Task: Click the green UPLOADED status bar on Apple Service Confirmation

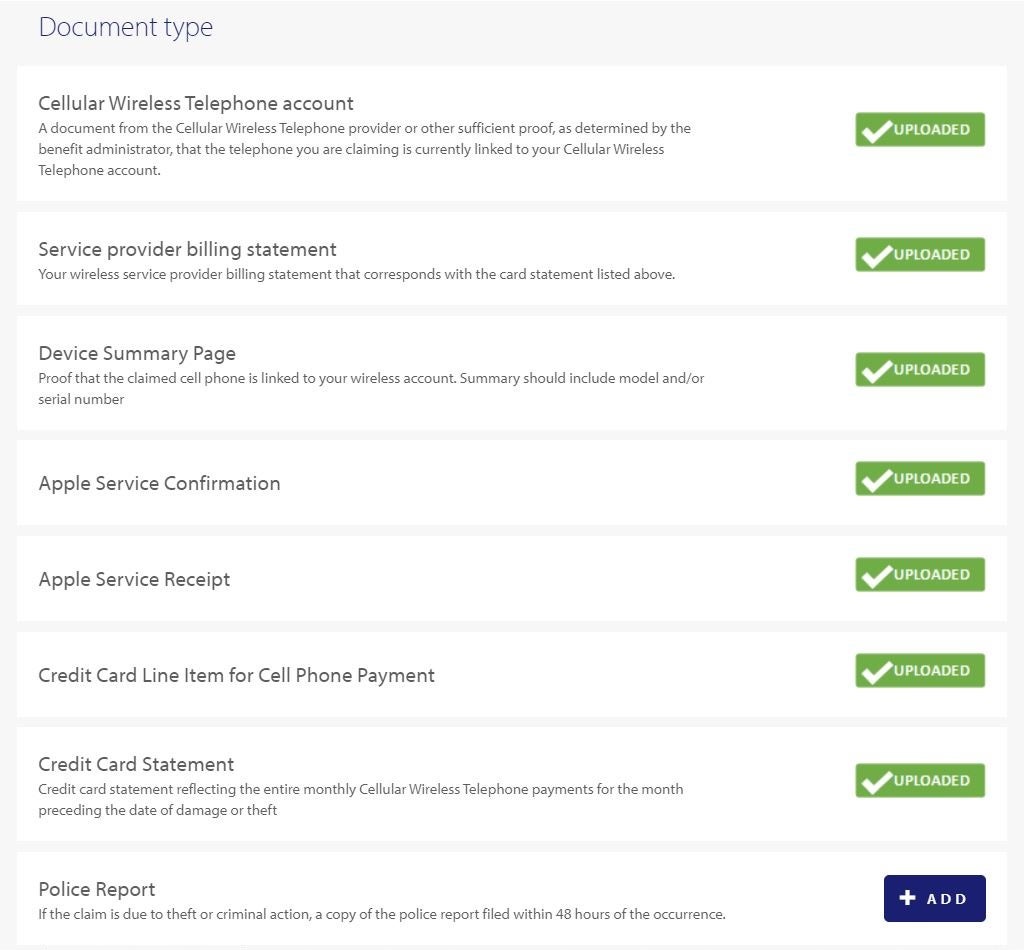Action: [920, 478]
